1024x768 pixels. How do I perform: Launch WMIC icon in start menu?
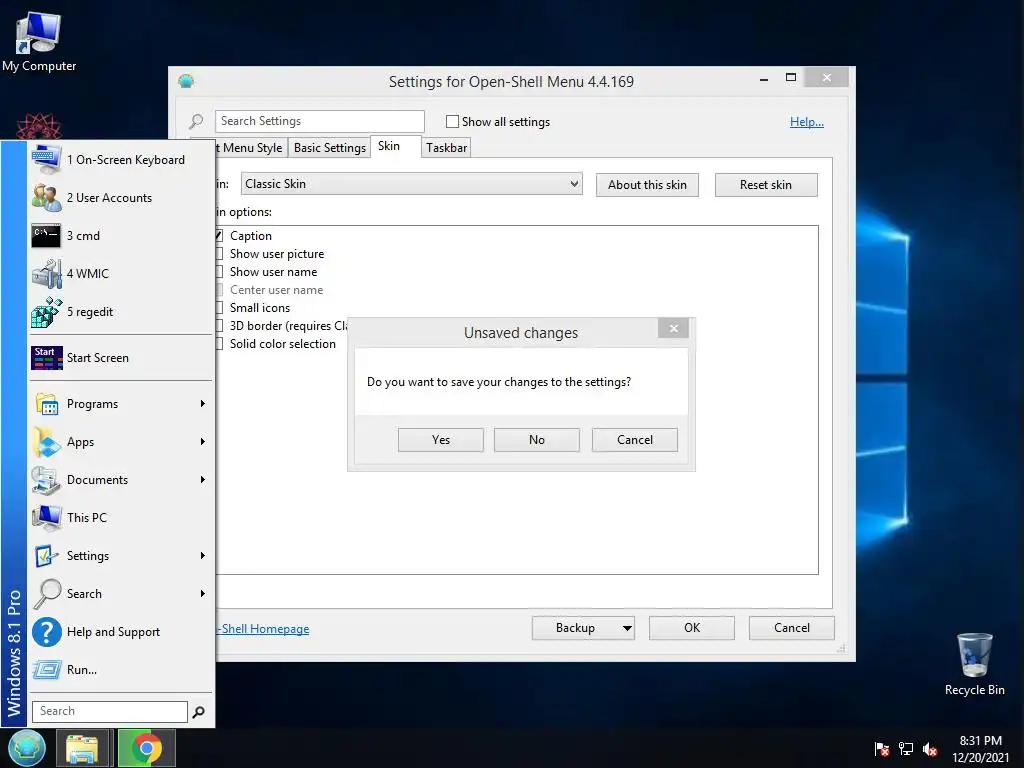(46, 274)
